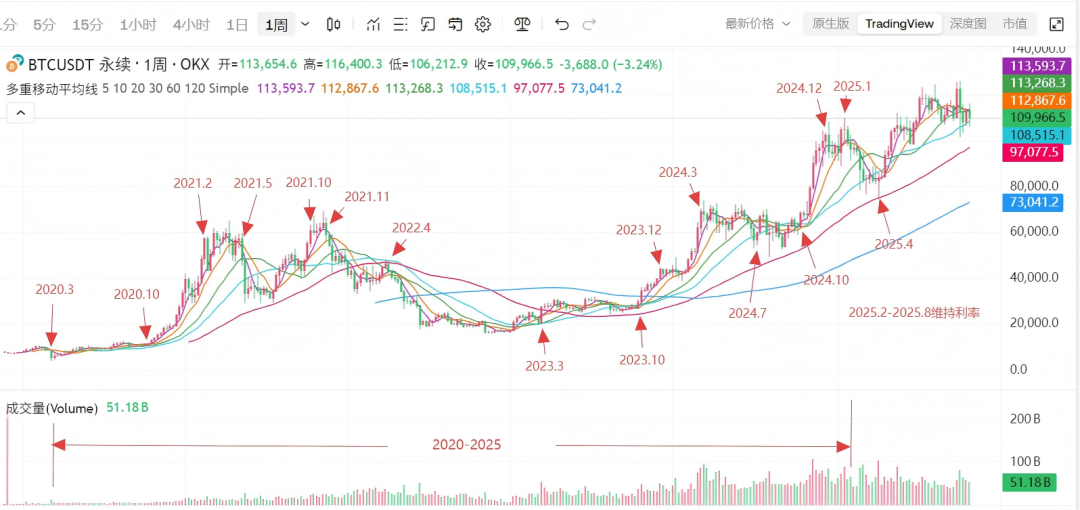Enter fullscreen chart mode
This screenshot has height=510, width=1080.
1057,24
